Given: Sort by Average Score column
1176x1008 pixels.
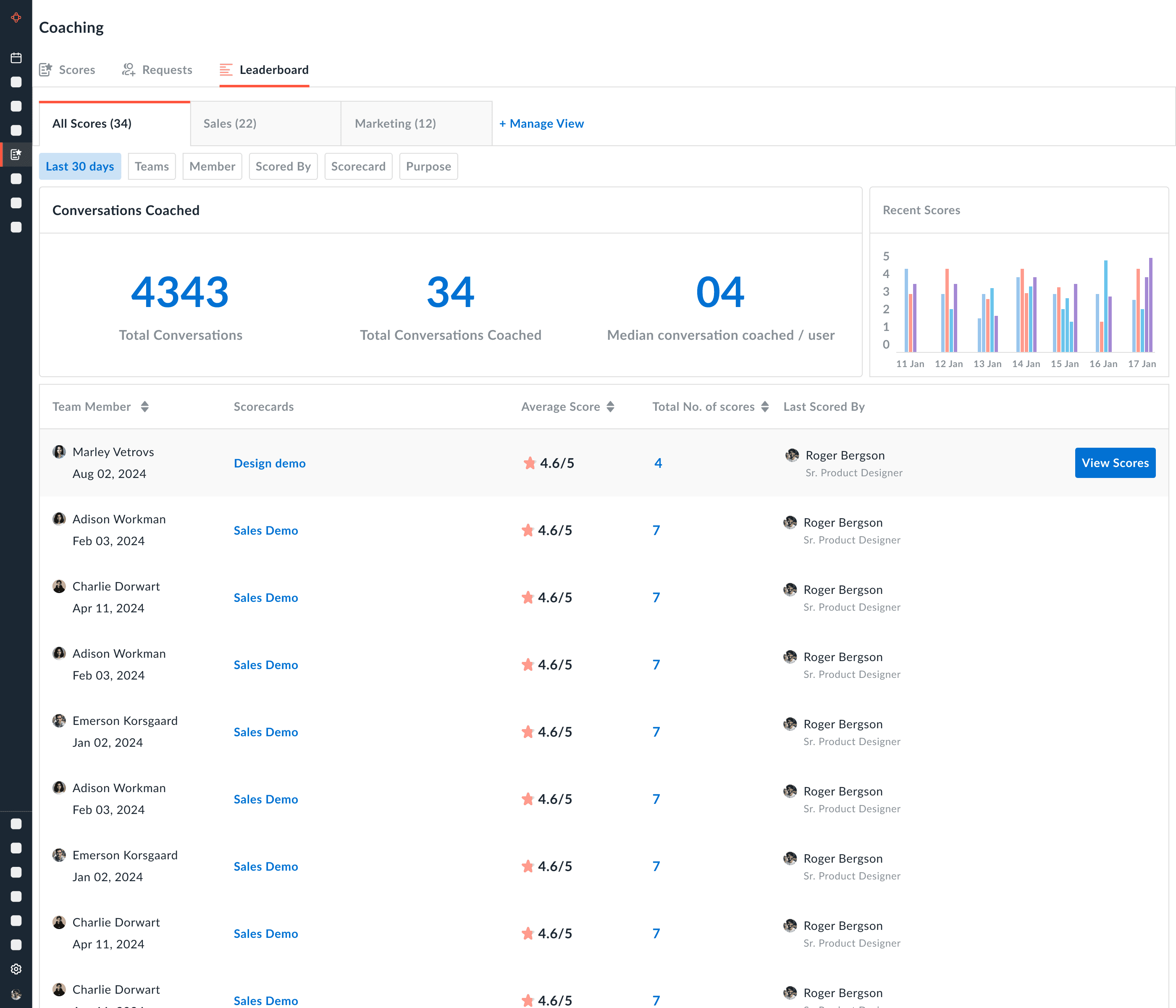Looking at the screenshot, I should tap(611, 407).
